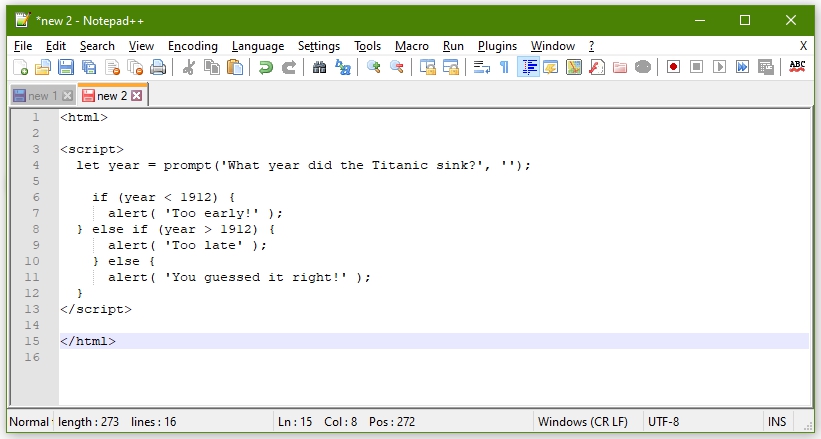Run macro multiple times icon
Screen dimensions: 821x439
pos(742,67)
